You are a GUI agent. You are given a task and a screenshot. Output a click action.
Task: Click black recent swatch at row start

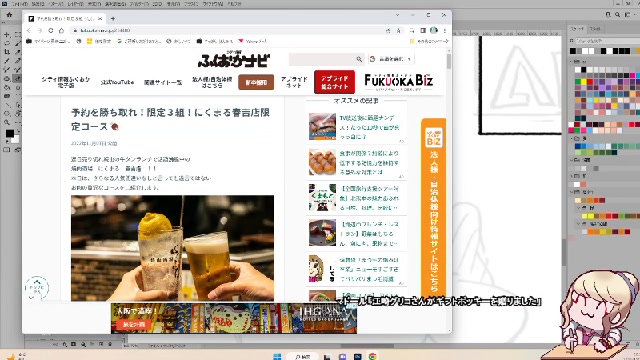coord(573,51)
